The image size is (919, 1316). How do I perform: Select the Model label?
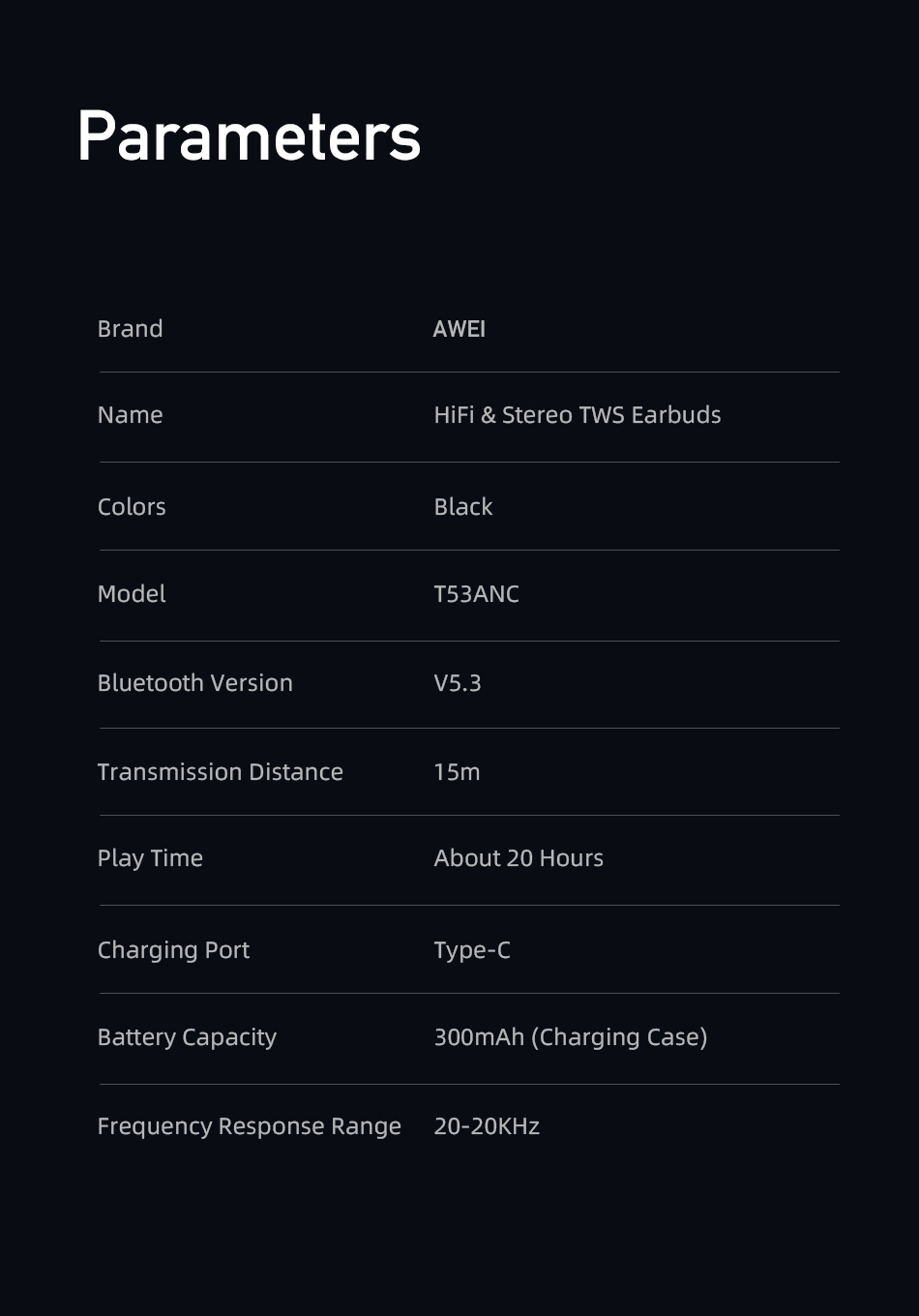132,594
